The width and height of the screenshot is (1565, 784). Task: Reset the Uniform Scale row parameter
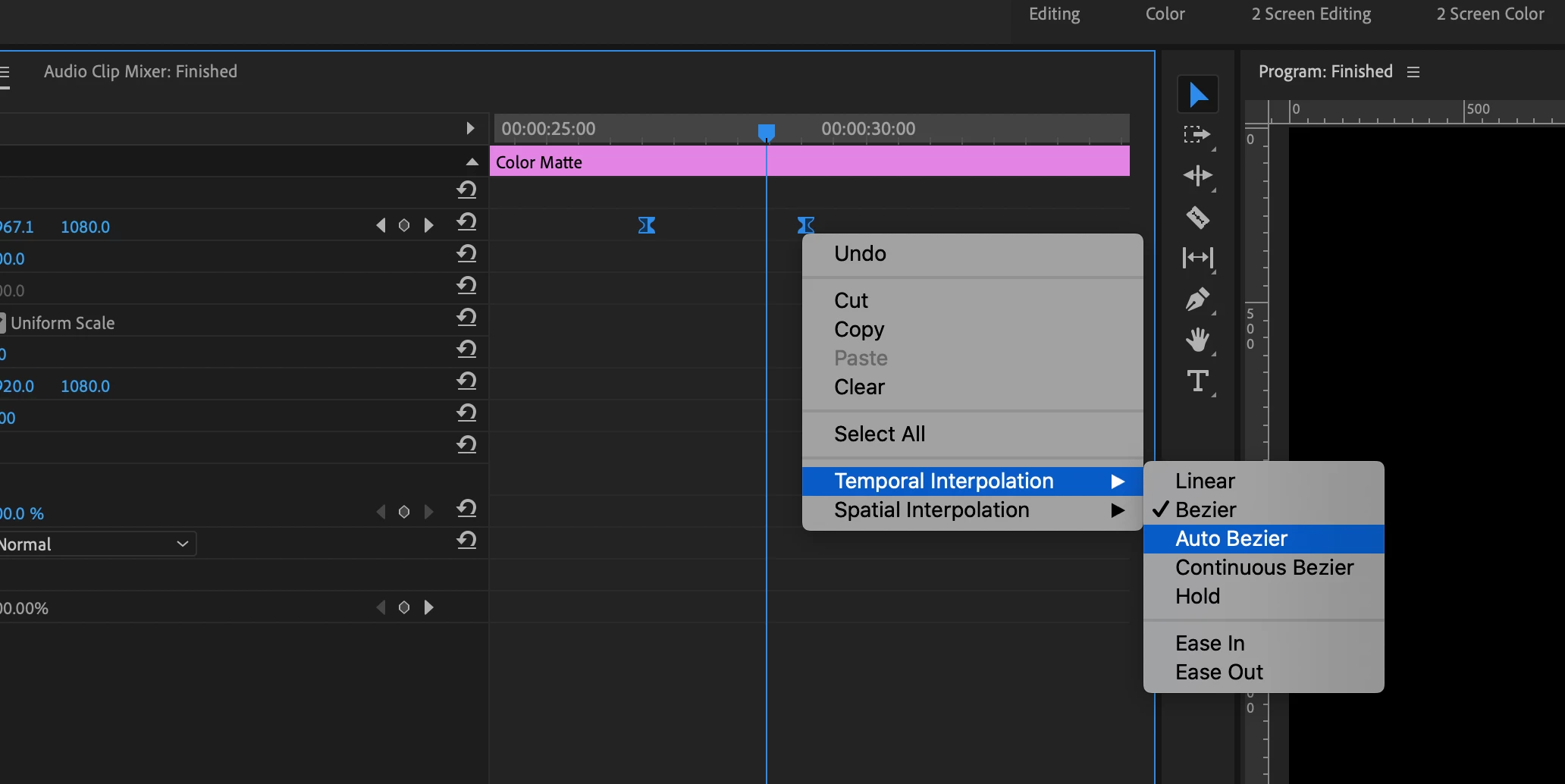(x=467, y=318)
